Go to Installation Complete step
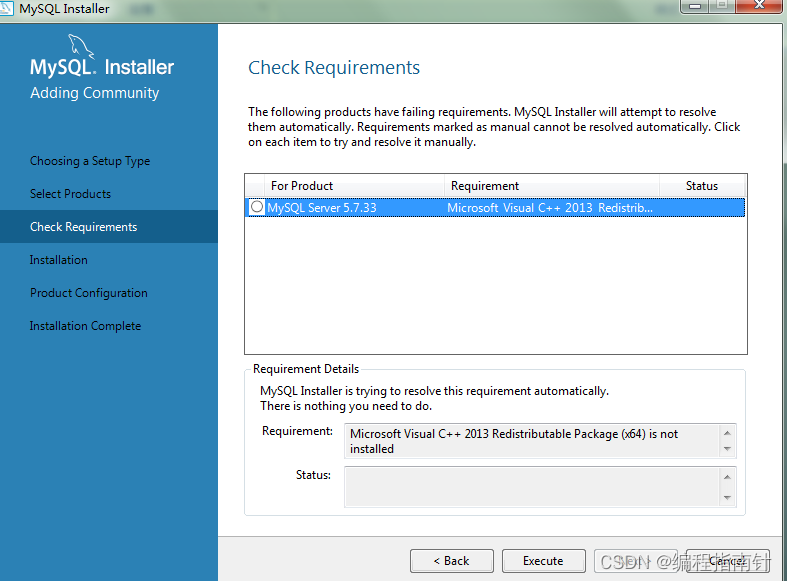 coord(85,326)
